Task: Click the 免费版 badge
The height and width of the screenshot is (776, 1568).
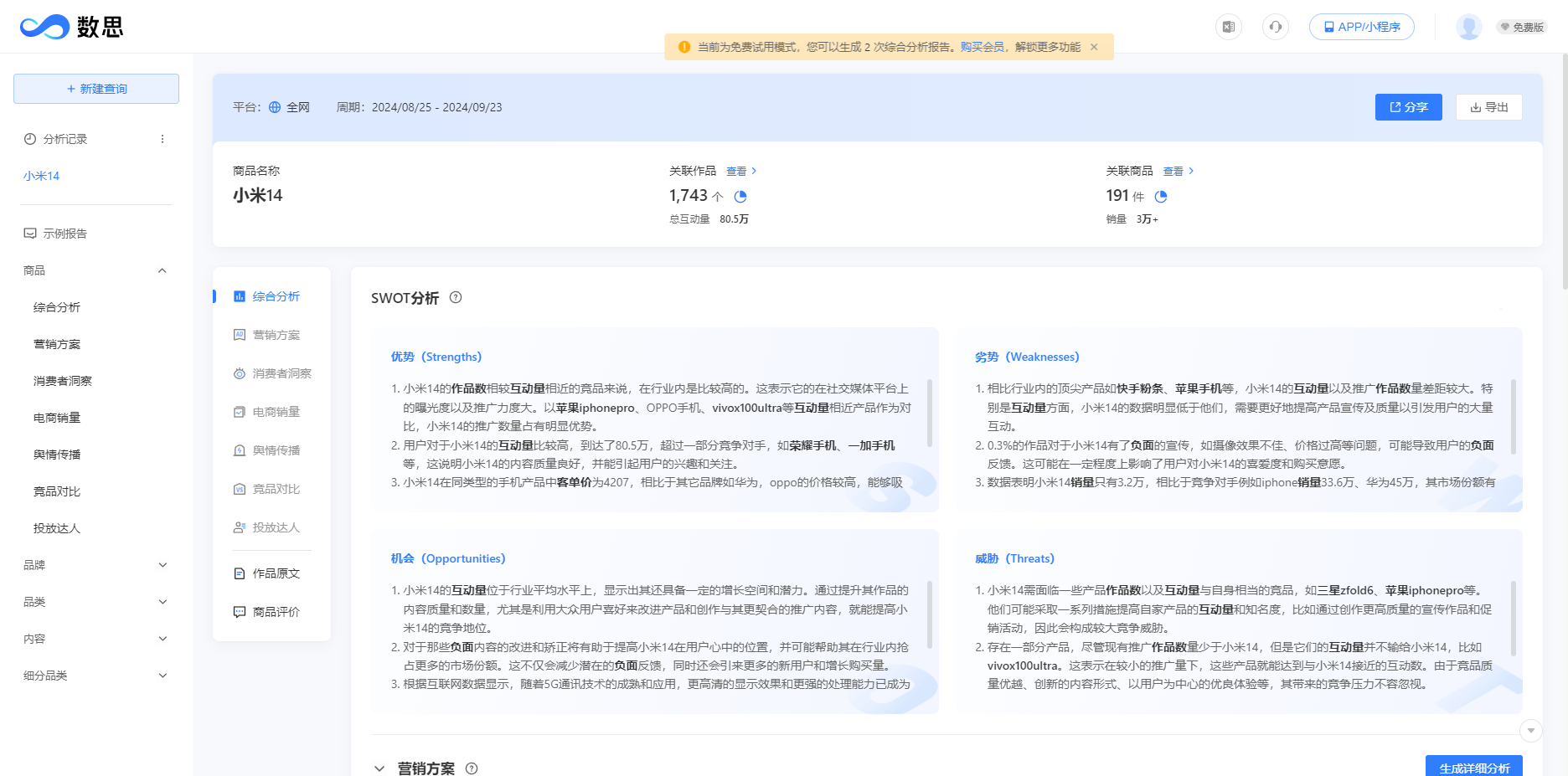Action: point(1522,27)
